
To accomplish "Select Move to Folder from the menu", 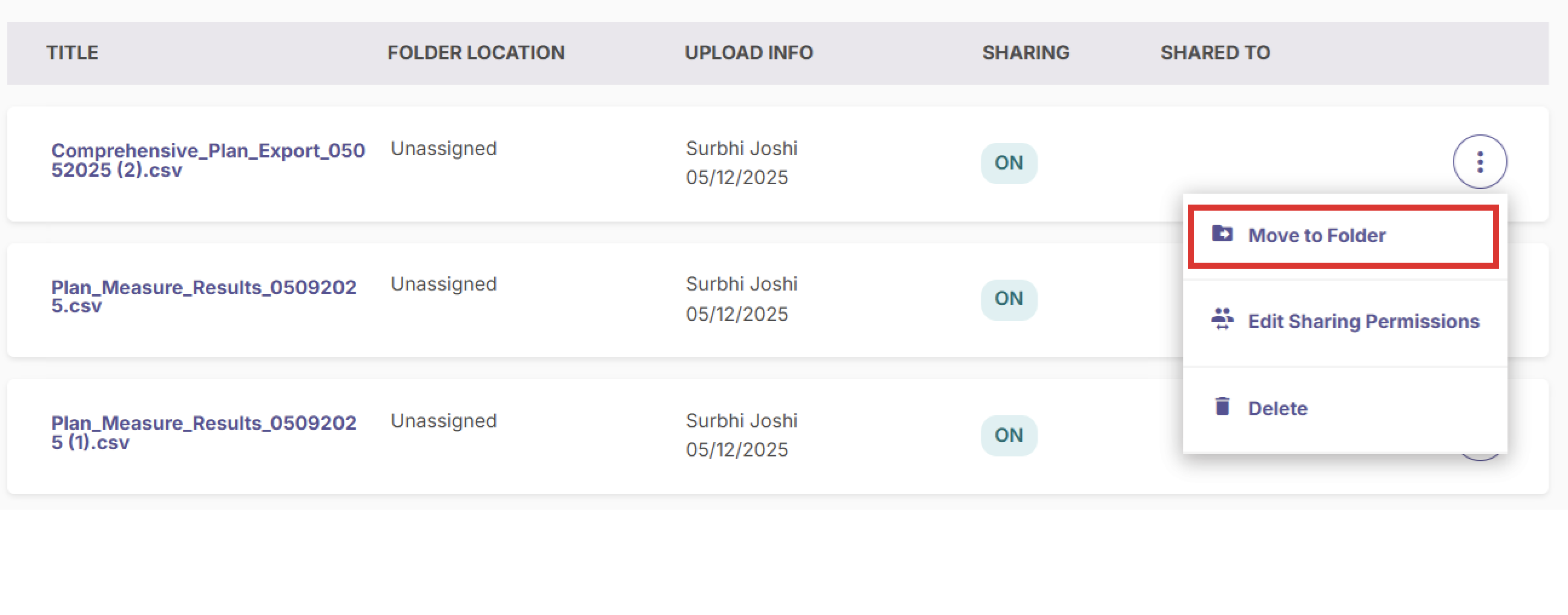I will (1344, 235).
